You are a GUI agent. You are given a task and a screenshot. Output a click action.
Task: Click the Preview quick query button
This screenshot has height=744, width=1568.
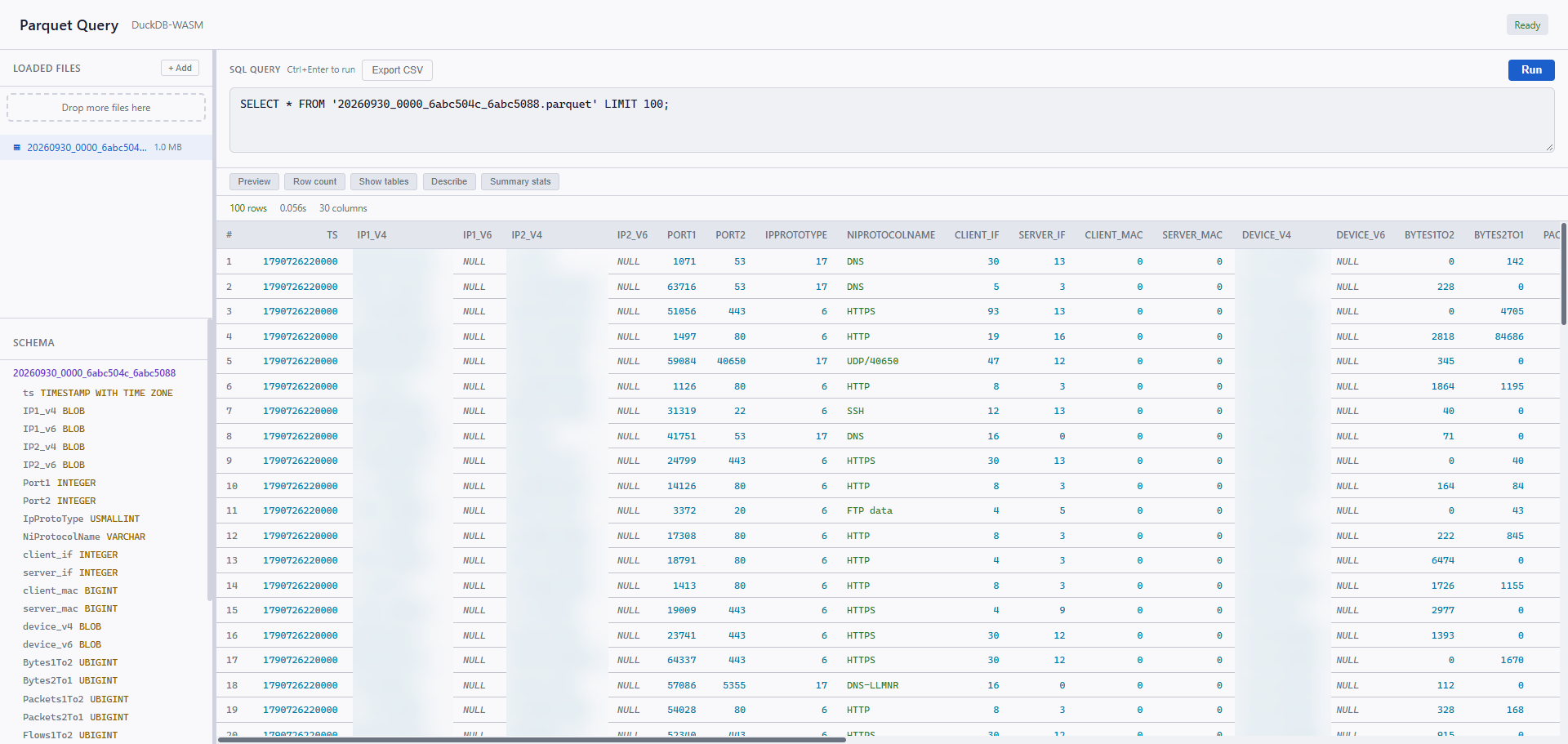pos(254,181)
